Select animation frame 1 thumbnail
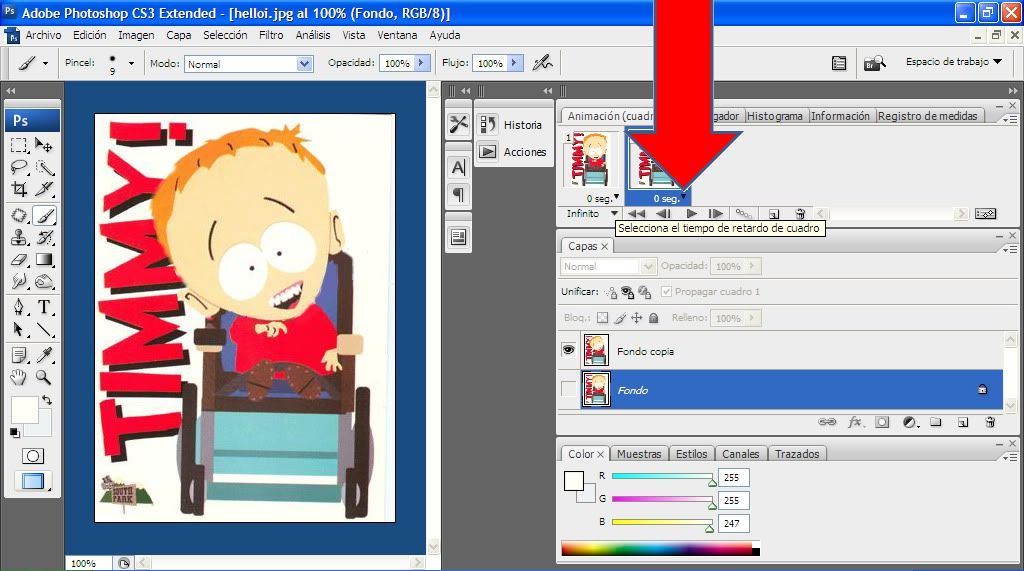The image size is (1024, 571). [x=592, y=160]
